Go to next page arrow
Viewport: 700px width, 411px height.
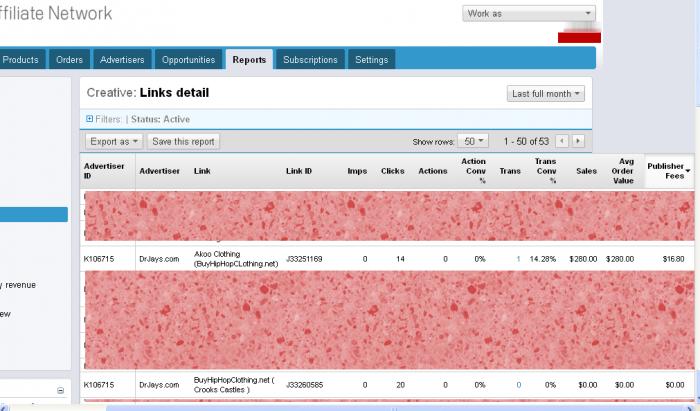[x=578, y=141]
